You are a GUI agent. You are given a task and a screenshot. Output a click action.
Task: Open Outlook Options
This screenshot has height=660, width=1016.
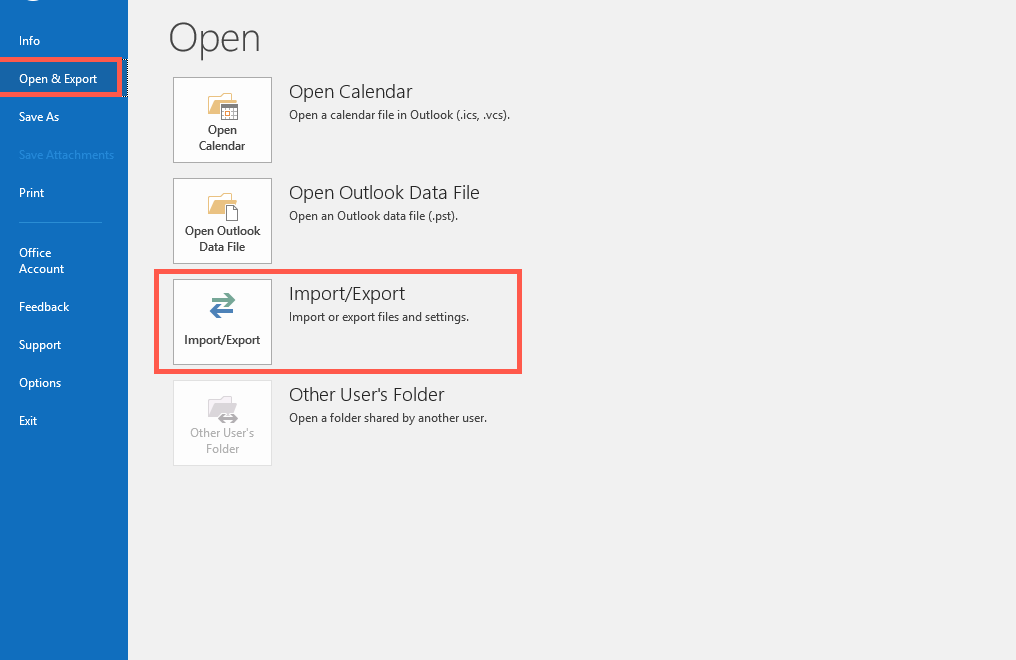click(x=40, y=382)
